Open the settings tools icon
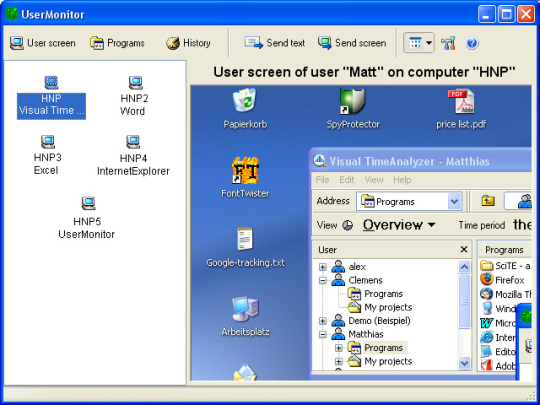 pos(448,43)
